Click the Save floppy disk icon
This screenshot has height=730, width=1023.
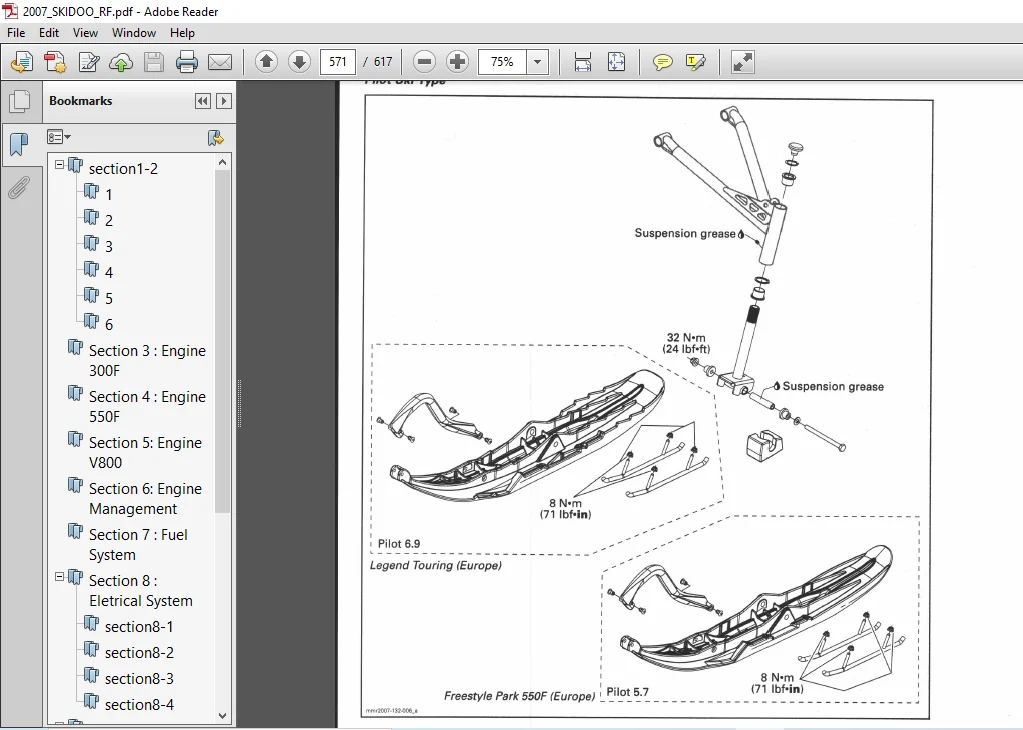coord(154,62)
